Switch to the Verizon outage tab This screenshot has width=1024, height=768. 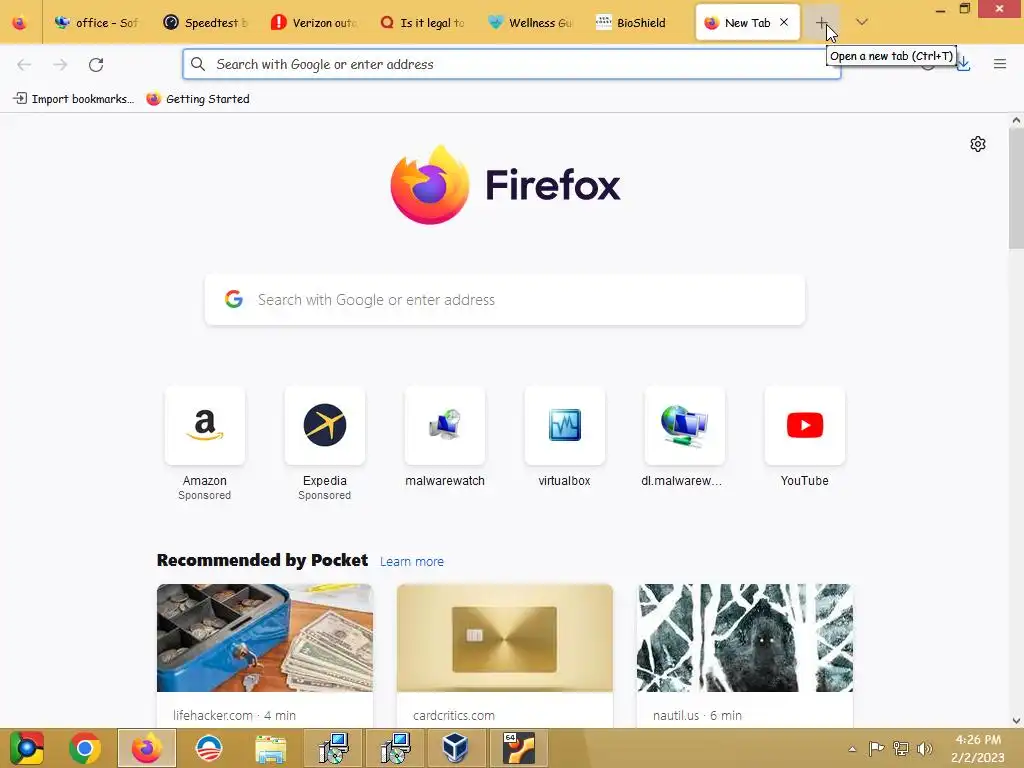313,23
